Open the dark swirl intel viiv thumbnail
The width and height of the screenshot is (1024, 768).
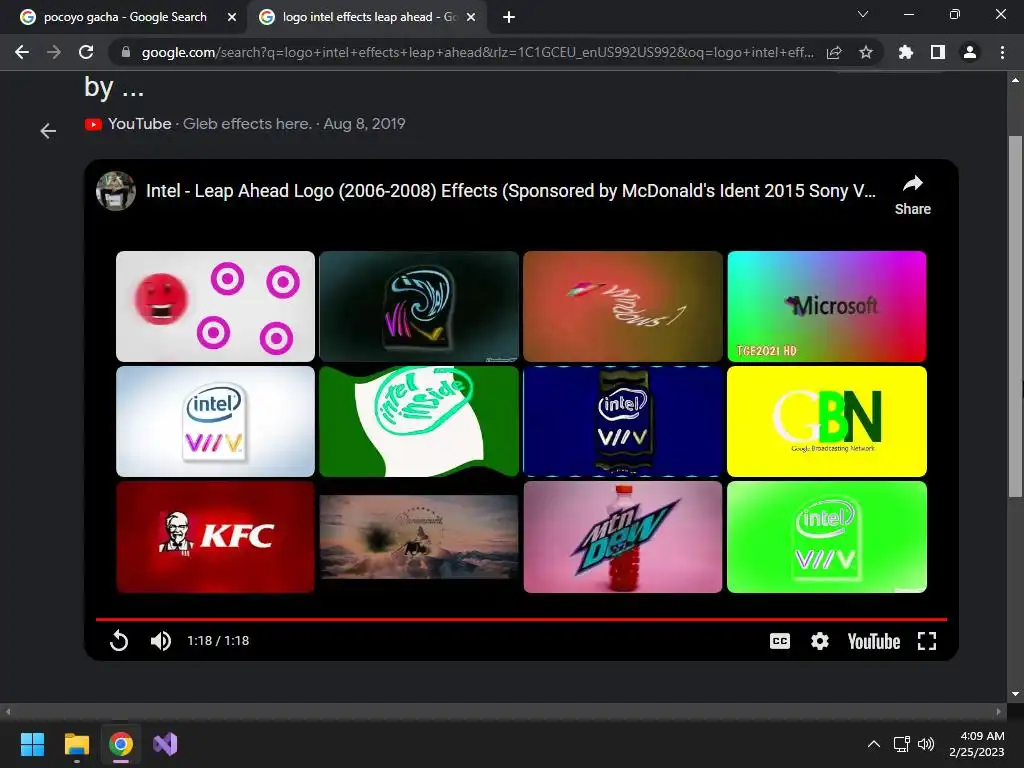coord(419,306)
